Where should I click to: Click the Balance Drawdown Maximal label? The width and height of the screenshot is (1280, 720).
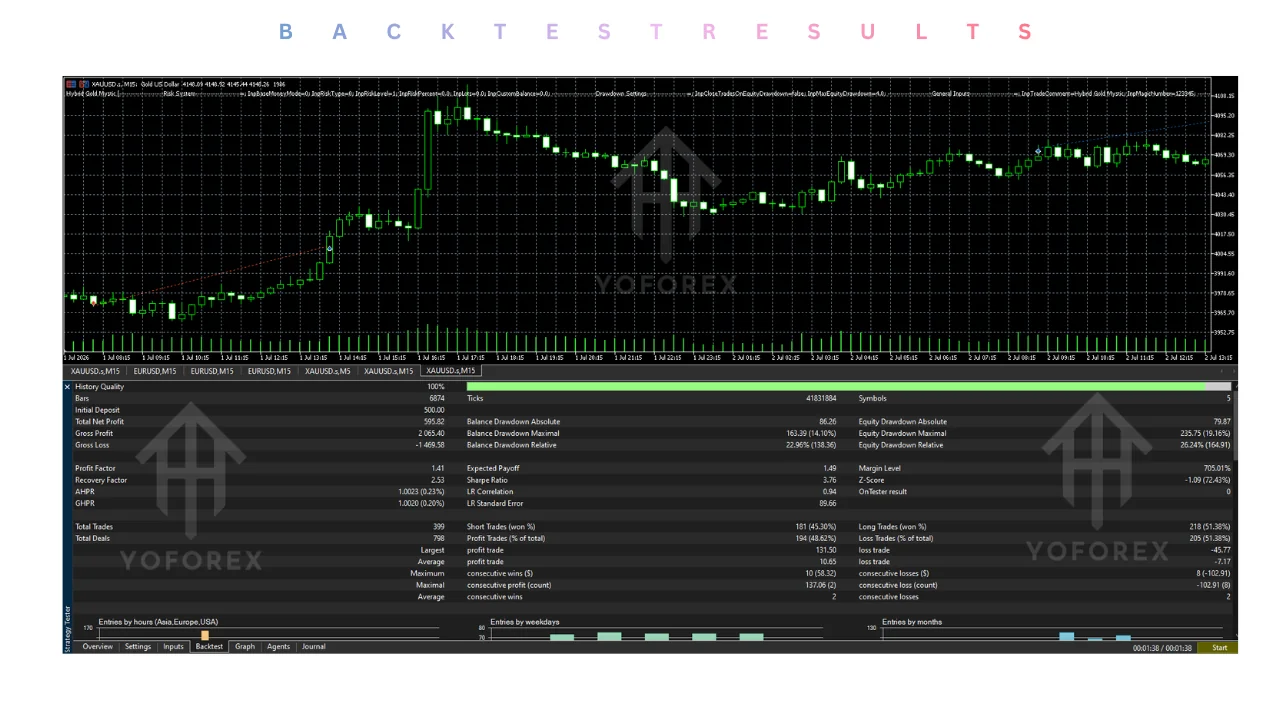pyautogui.click(x=513, y=434)
